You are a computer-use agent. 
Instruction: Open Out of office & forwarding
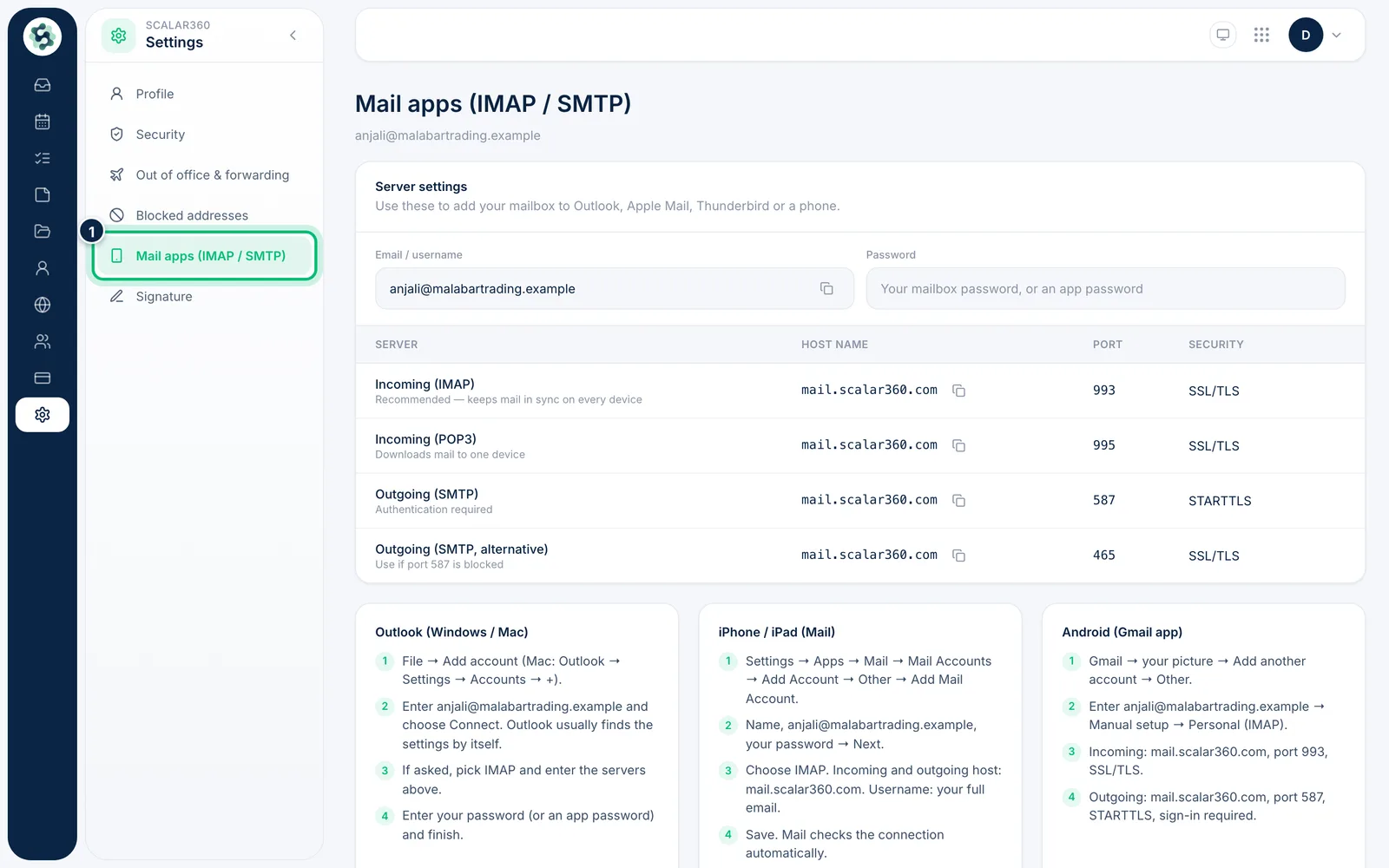tap(205, 175)
